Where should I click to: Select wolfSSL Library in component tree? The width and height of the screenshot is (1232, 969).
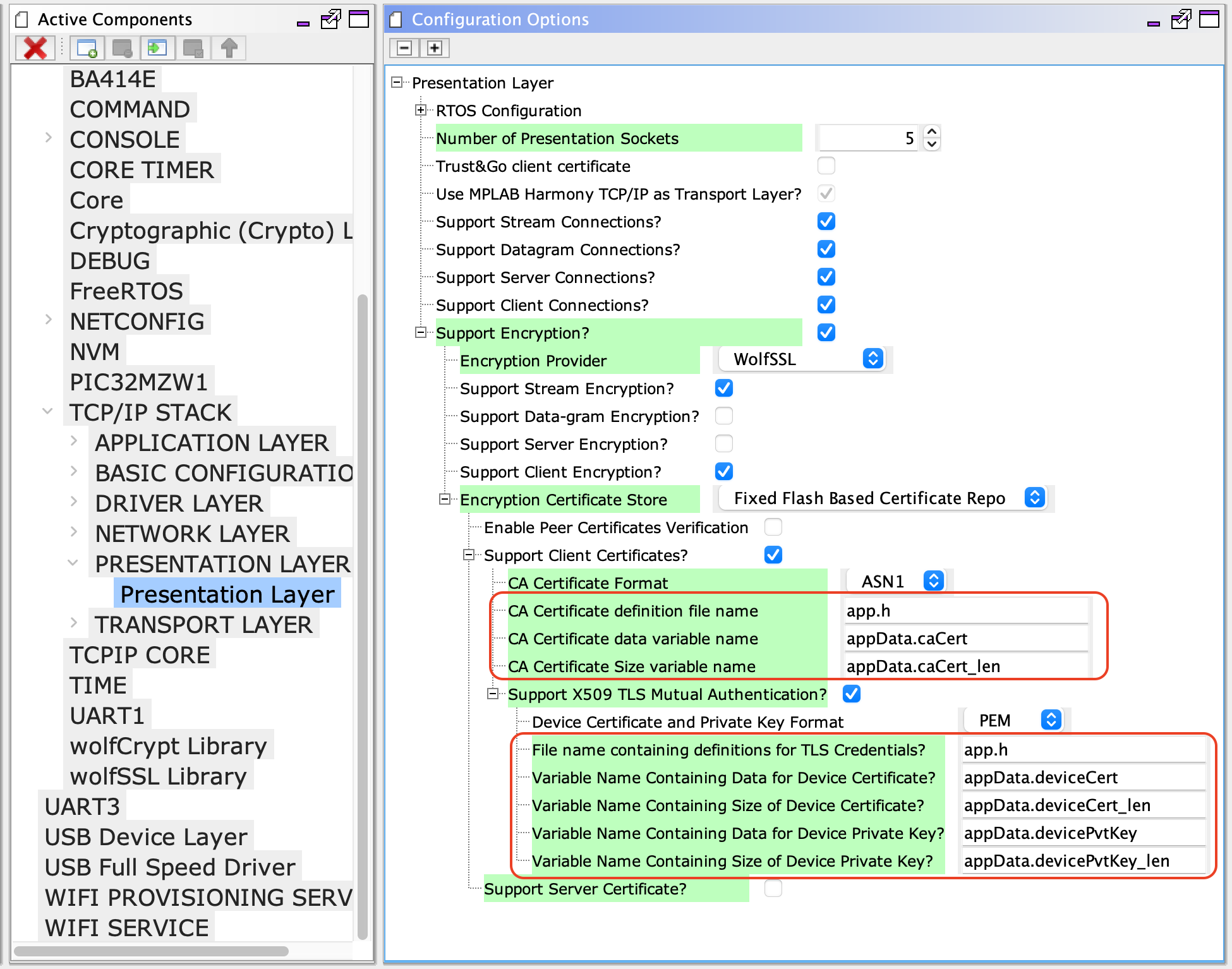(x=158, y=776)
